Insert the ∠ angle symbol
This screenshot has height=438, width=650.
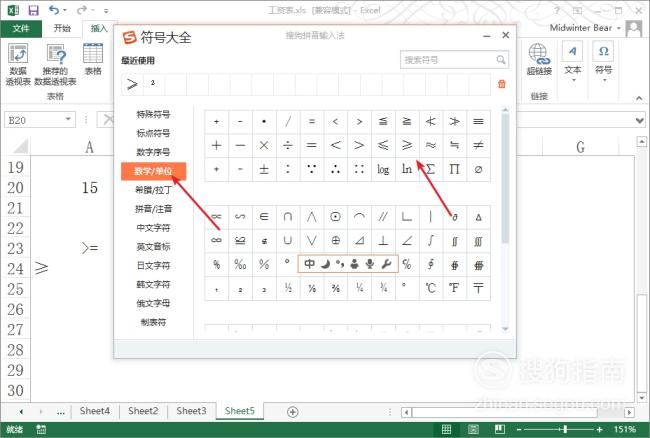pos(407,240)
